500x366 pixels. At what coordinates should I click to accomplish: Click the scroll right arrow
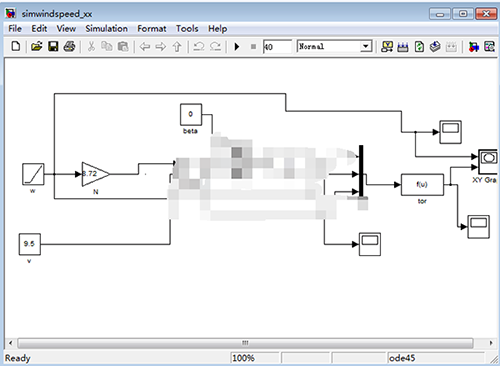click(x=491, y=343)
